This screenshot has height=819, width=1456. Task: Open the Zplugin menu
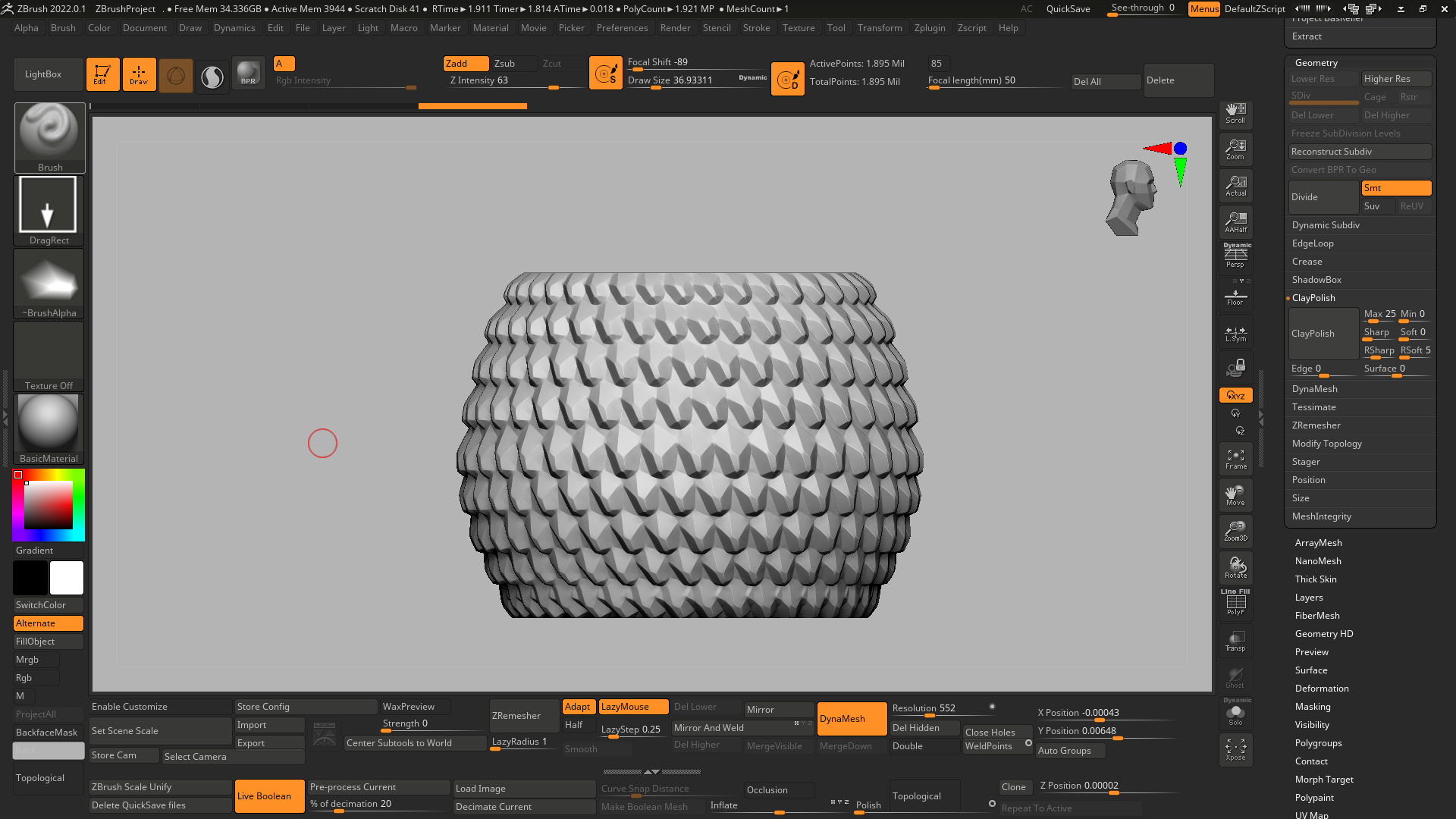coord(930,28)
